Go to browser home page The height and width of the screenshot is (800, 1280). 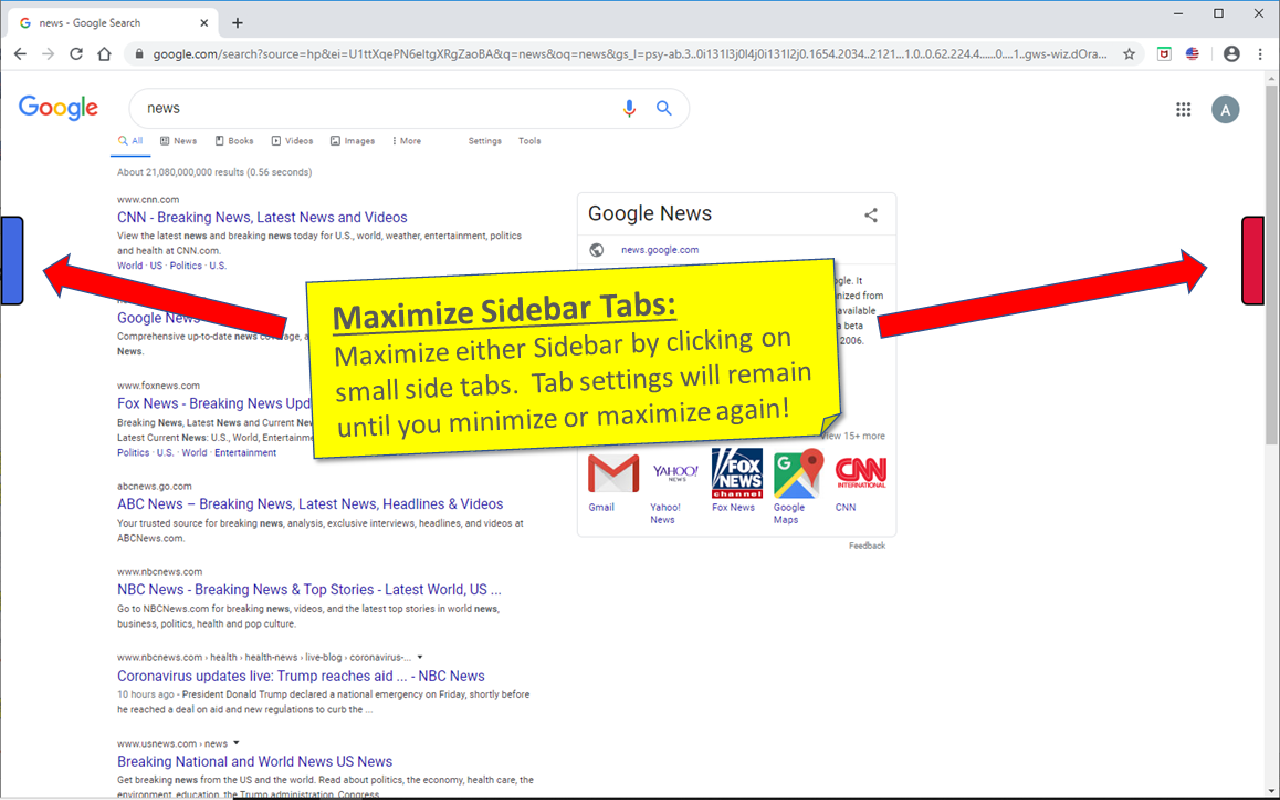[x=104, y=54]
